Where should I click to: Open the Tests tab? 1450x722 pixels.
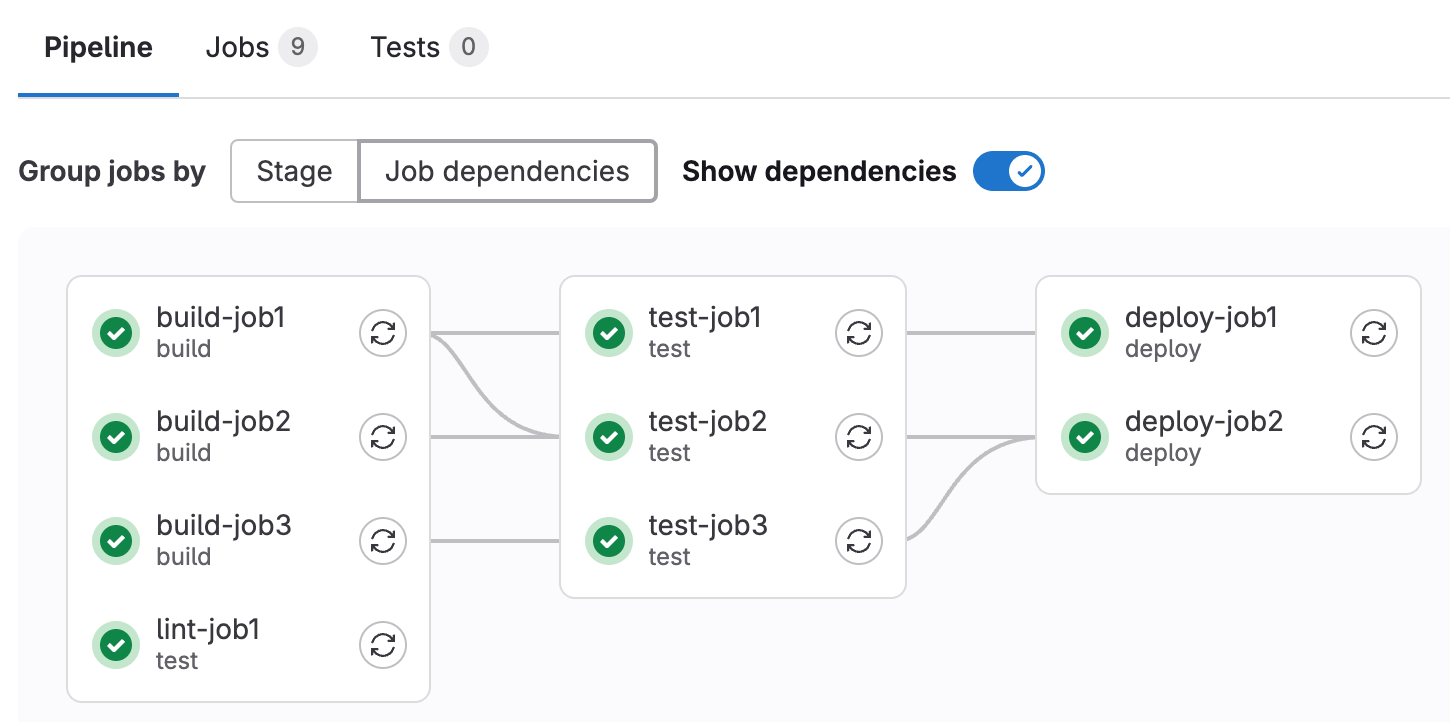(x=428, y=48)
